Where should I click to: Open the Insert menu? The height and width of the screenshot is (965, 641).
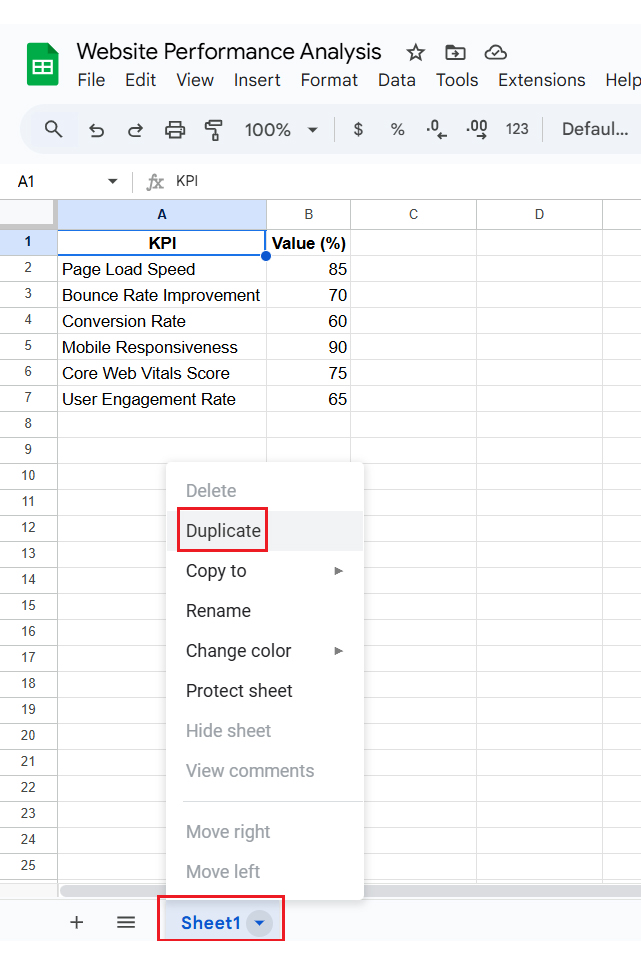257,80
